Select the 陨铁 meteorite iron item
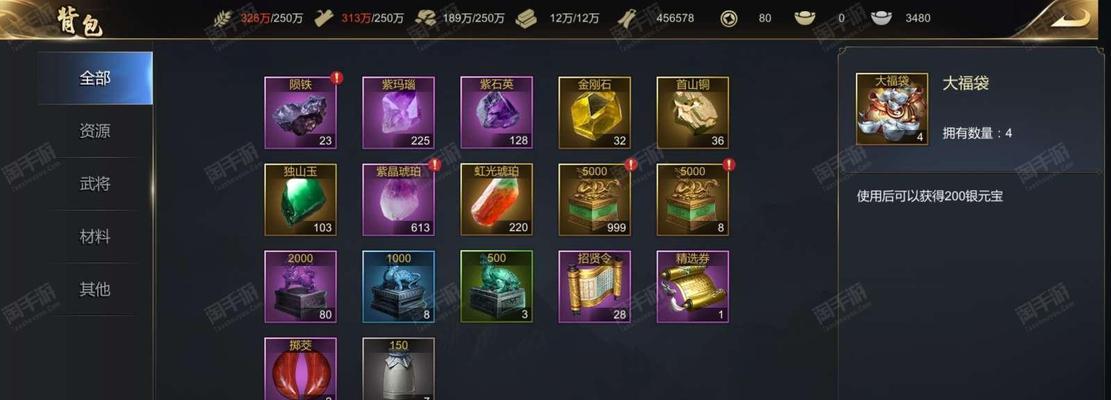The width and height of the screenshot is (1111, 400). pos(300,113)
